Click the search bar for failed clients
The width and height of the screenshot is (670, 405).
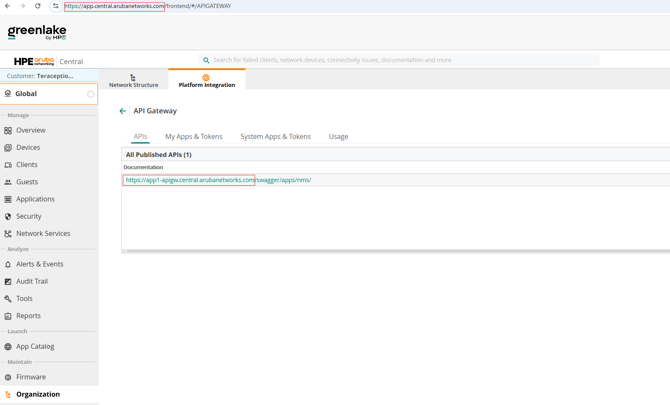click(399, 60)
